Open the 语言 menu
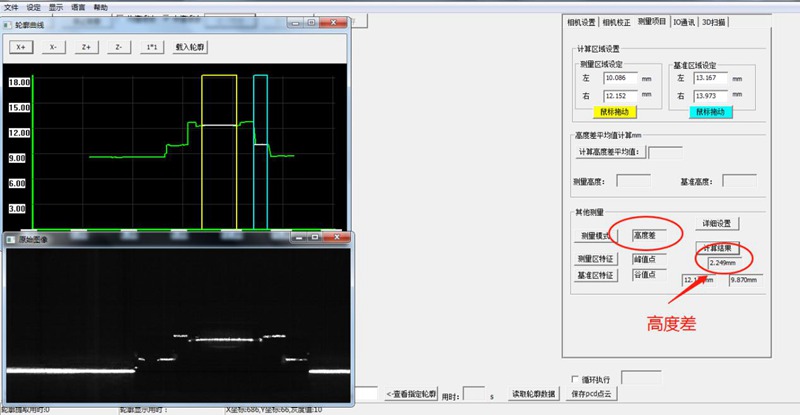The width and height of the screenshot is (800, 415). click(x=78, y=7)
